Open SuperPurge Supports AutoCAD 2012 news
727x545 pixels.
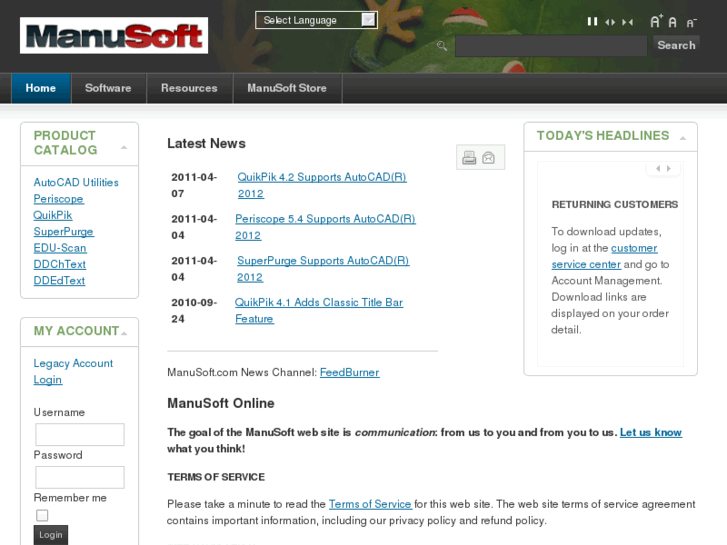(x=323, y=269)
